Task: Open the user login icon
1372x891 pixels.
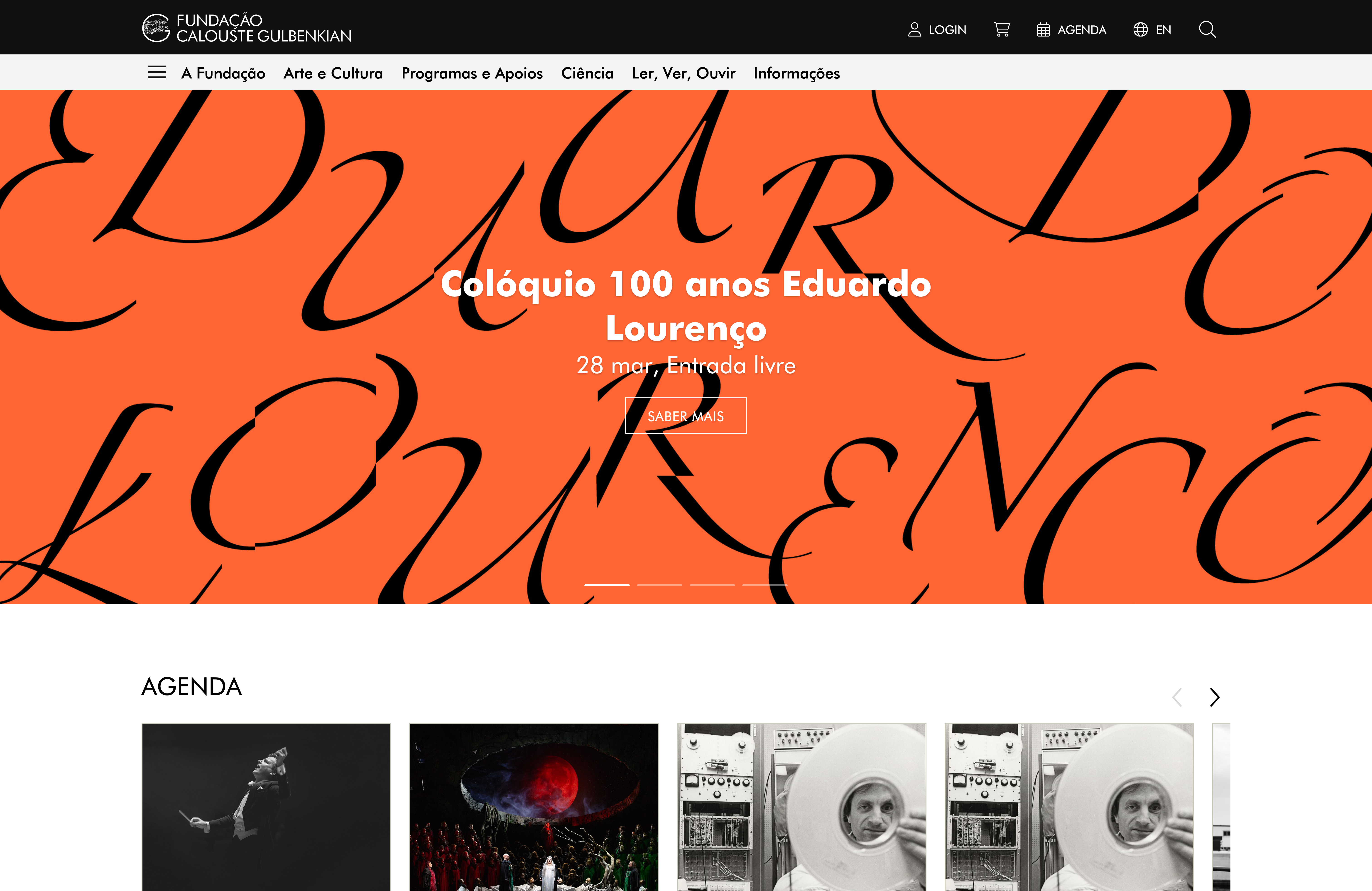Action: (914, 29)
